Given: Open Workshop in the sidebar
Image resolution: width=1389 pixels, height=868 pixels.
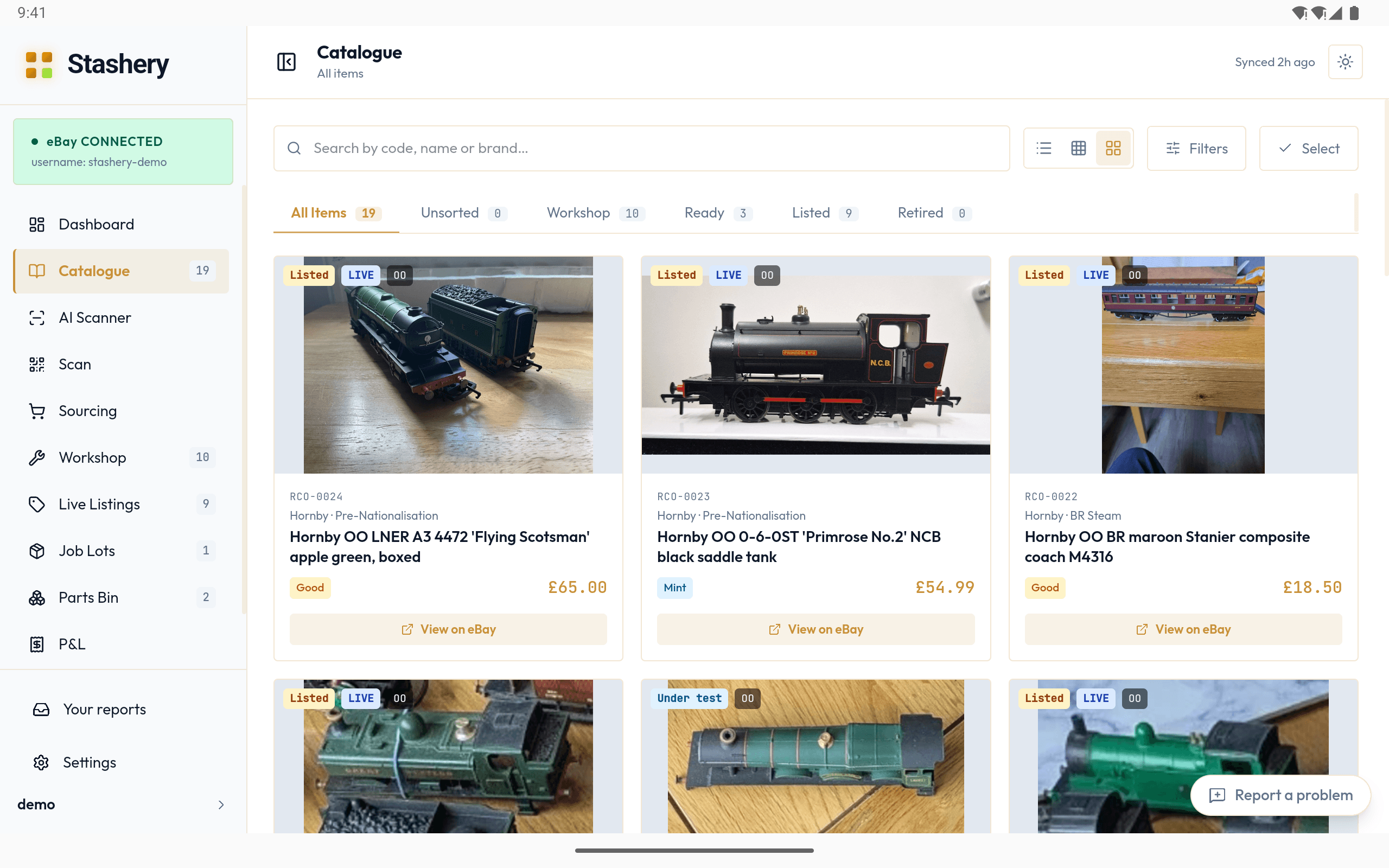Looking at the screenshot, I should click(x=121, y=457).
